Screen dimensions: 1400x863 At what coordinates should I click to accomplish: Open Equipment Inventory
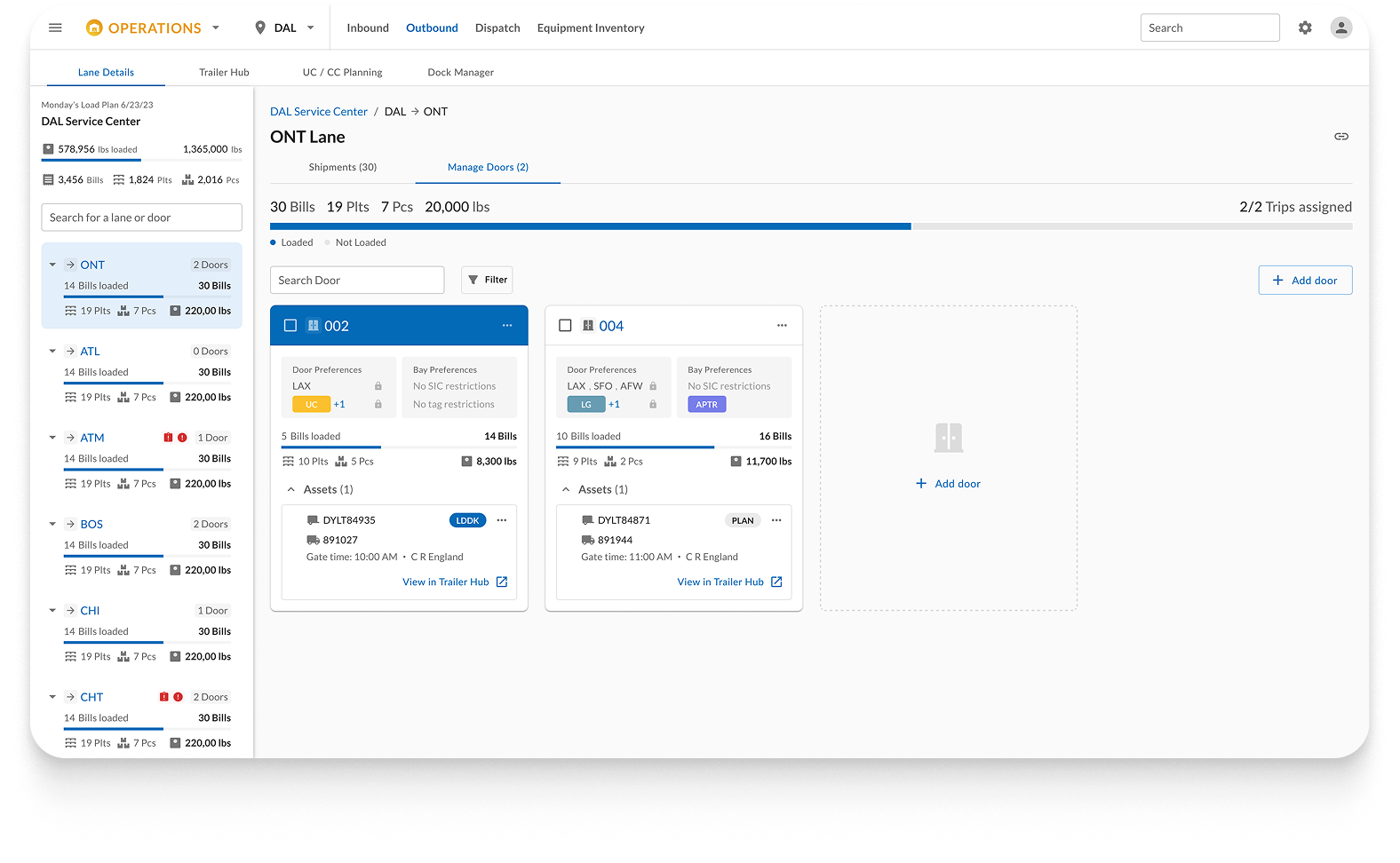pos(591,28)
